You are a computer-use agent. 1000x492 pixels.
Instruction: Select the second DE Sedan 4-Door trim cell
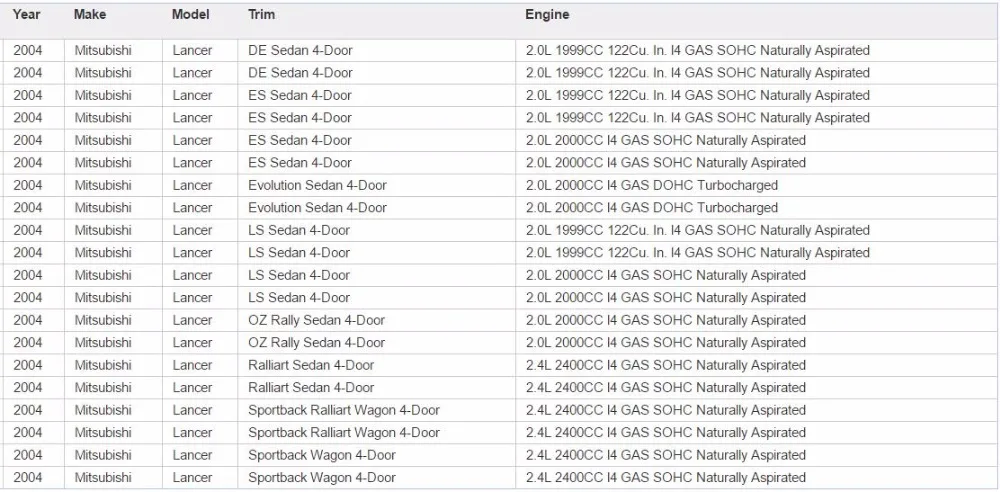376,73
